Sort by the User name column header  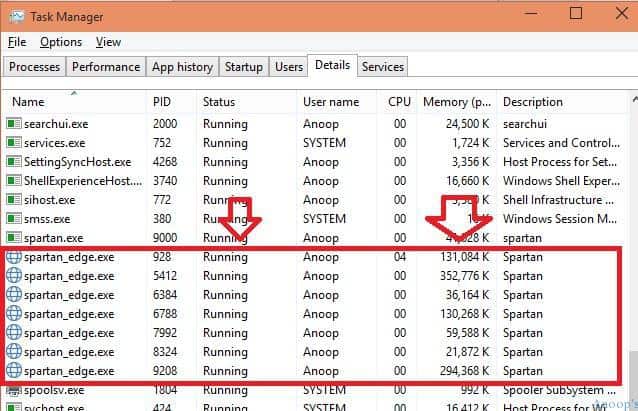click(x=336, y=102)
